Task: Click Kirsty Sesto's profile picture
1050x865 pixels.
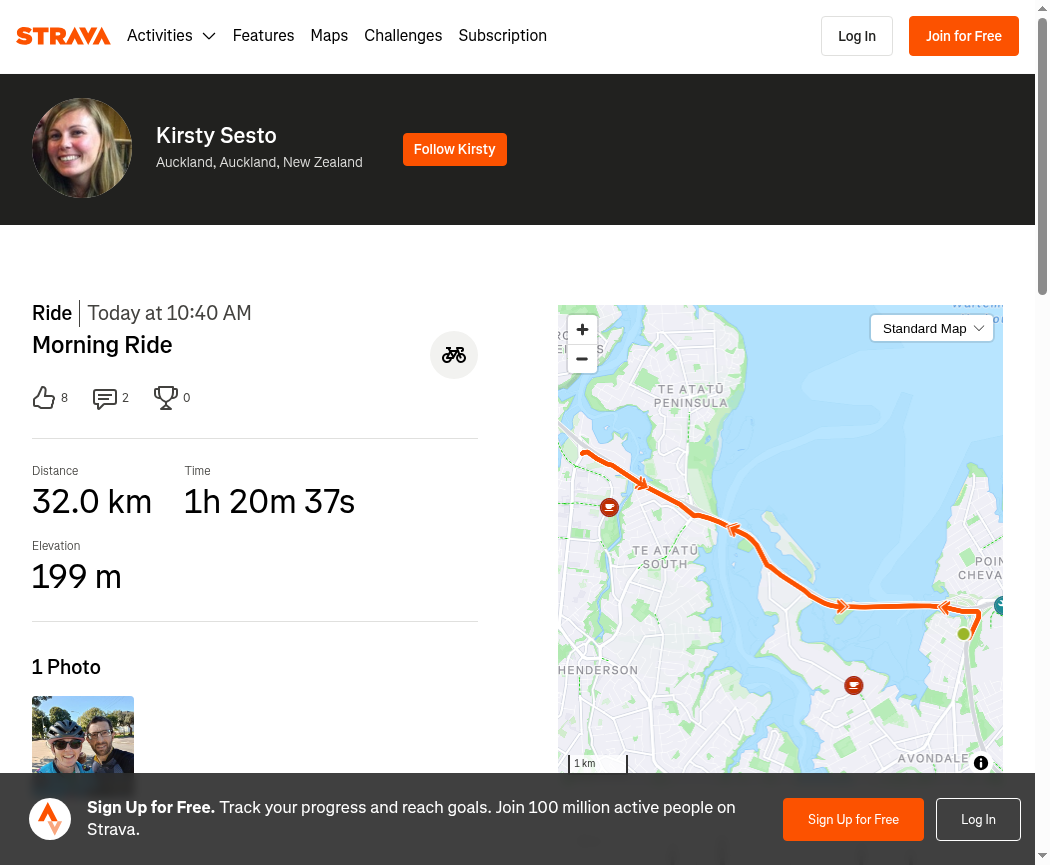Action: (x=82, y=148)
